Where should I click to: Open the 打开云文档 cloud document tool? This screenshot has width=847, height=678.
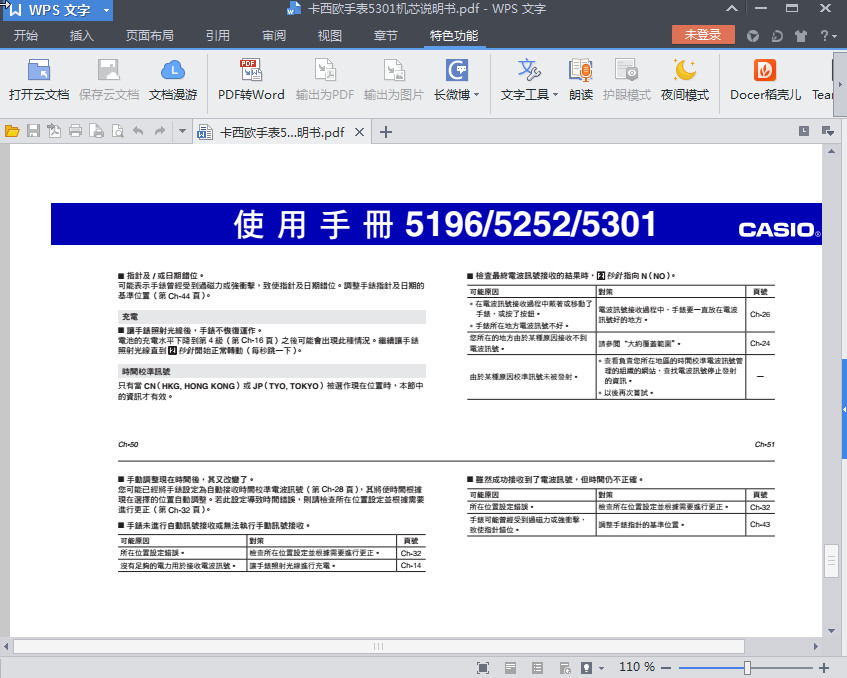39,79
